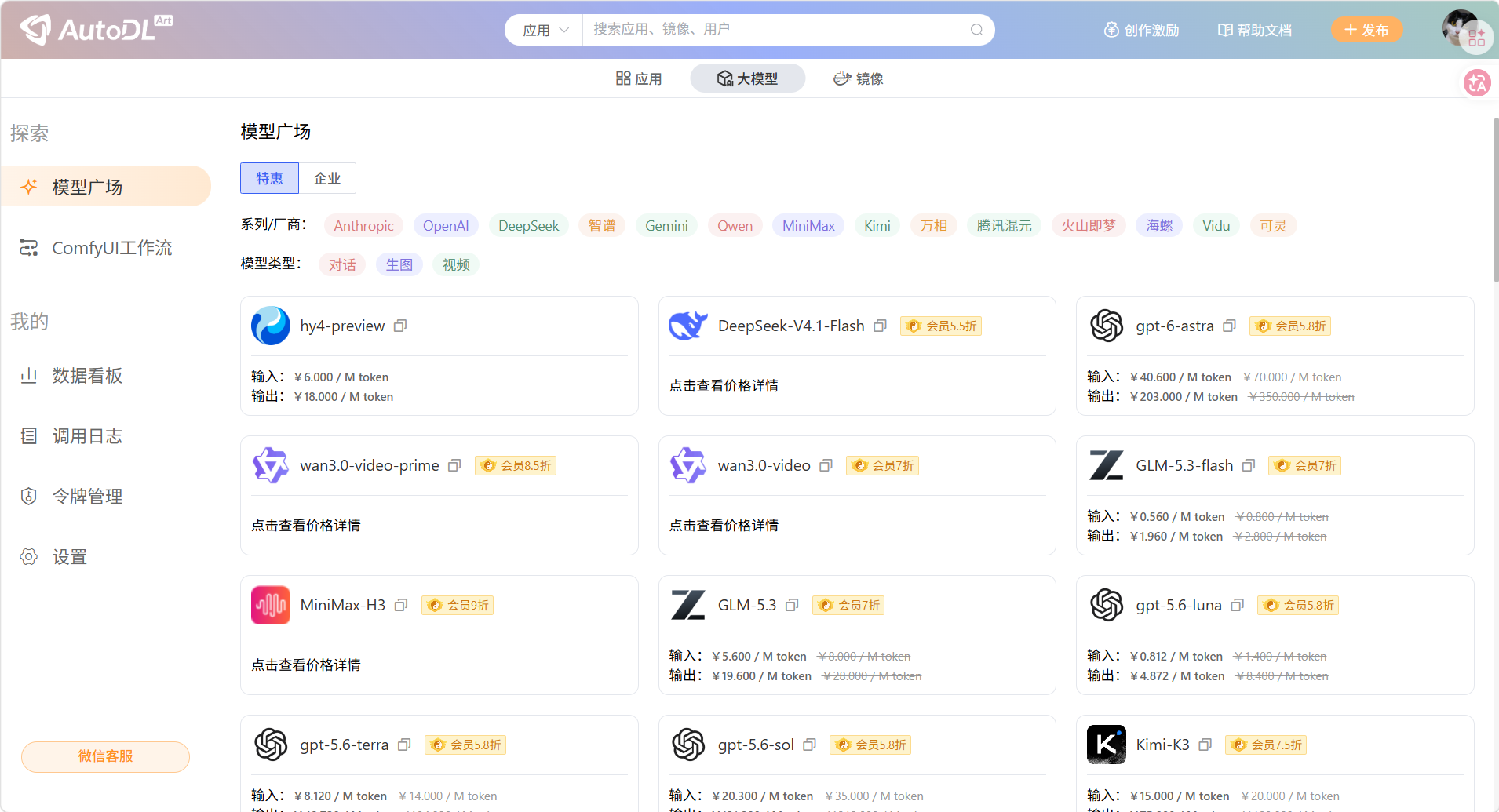Copy the MiniMax-H3 model name
Viewport: 1499px width, 812px height.
(401, 605)
